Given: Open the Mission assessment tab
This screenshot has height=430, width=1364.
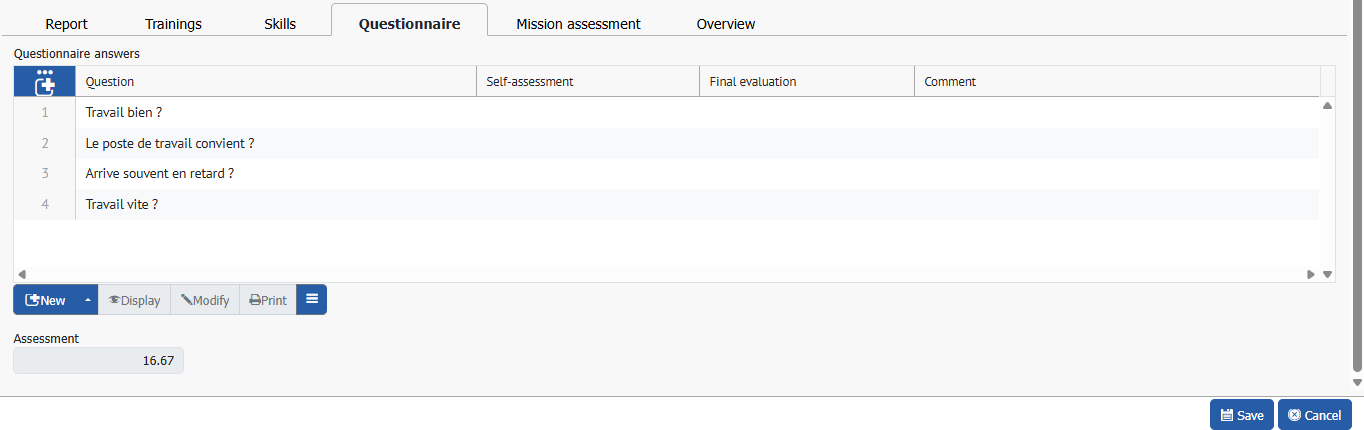Looking at the screenshot, I should click(x=578, y=23).
